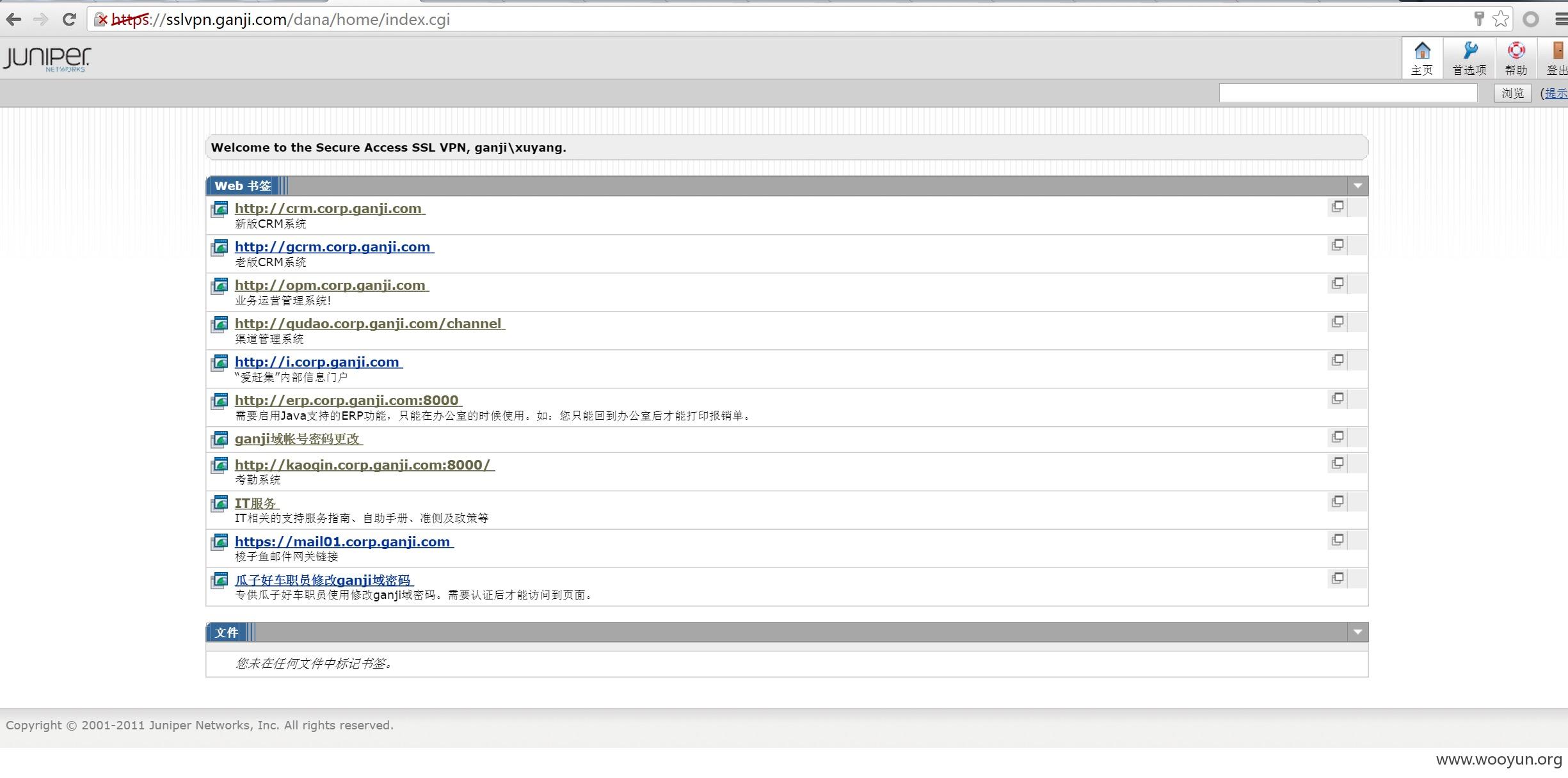Click the browser back arrow
The image size is (1568, 778).
[13, 19]
